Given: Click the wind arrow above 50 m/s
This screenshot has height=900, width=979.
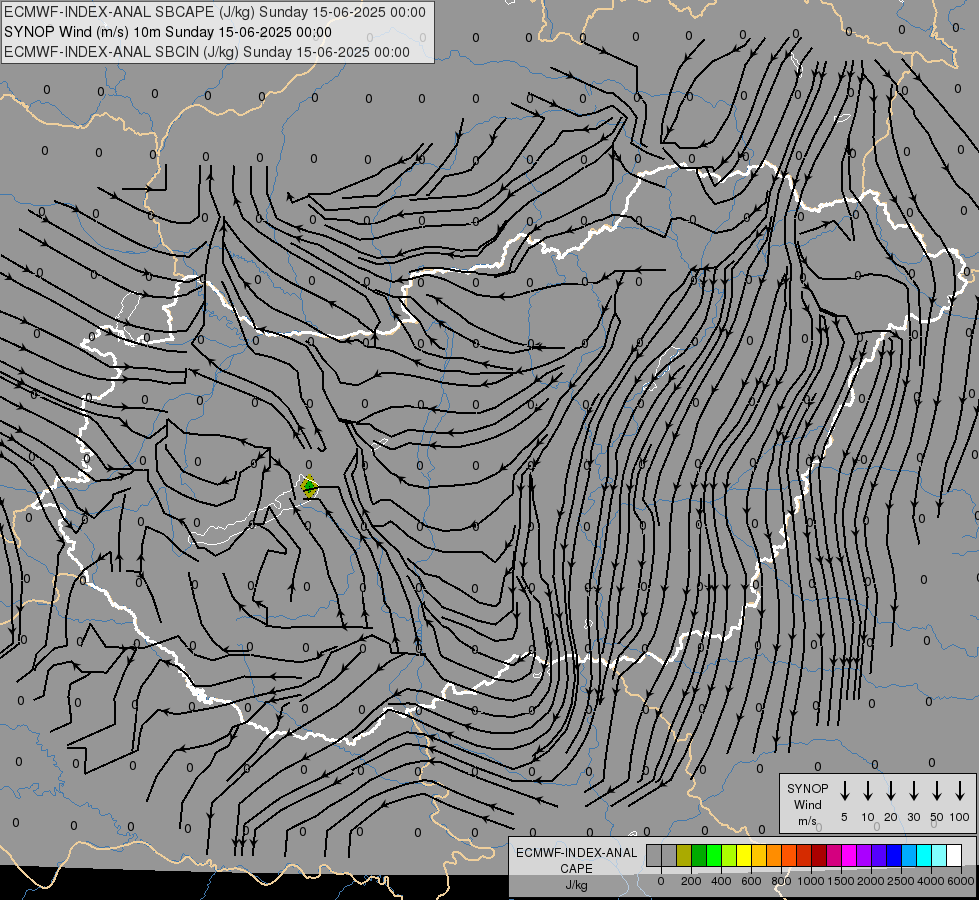Looking at the screenshot, I should (x=937, y=791).
